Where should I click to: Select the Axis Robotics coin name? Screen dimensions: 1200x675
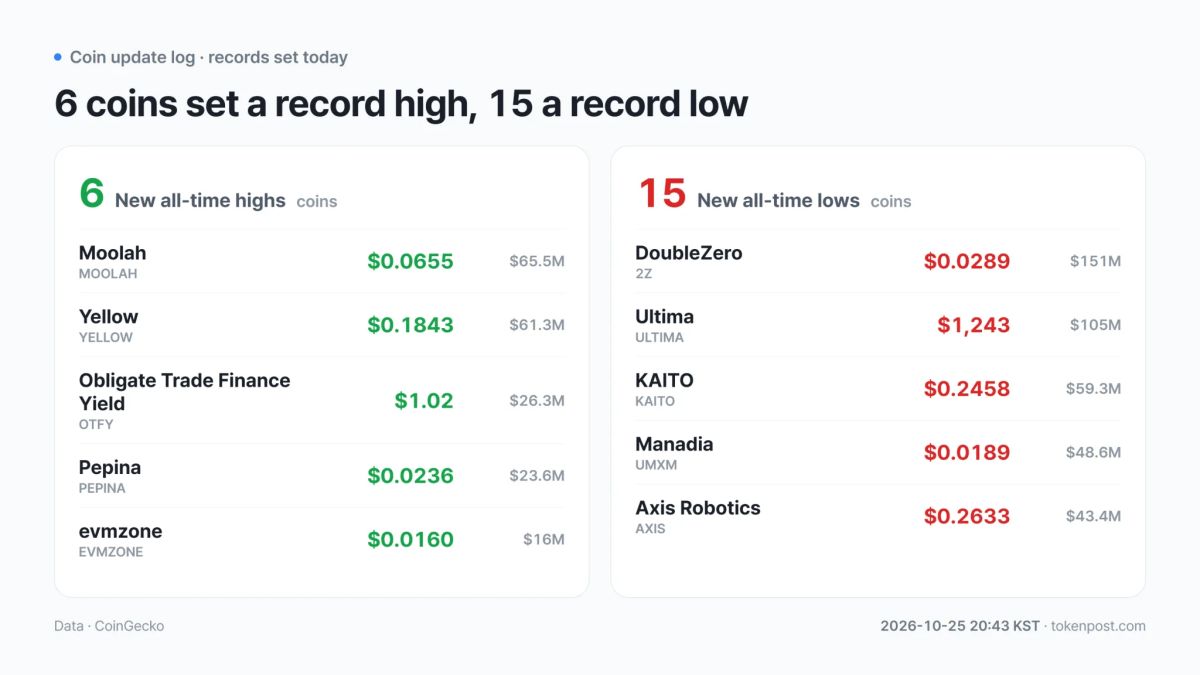(x=698, y=508)
